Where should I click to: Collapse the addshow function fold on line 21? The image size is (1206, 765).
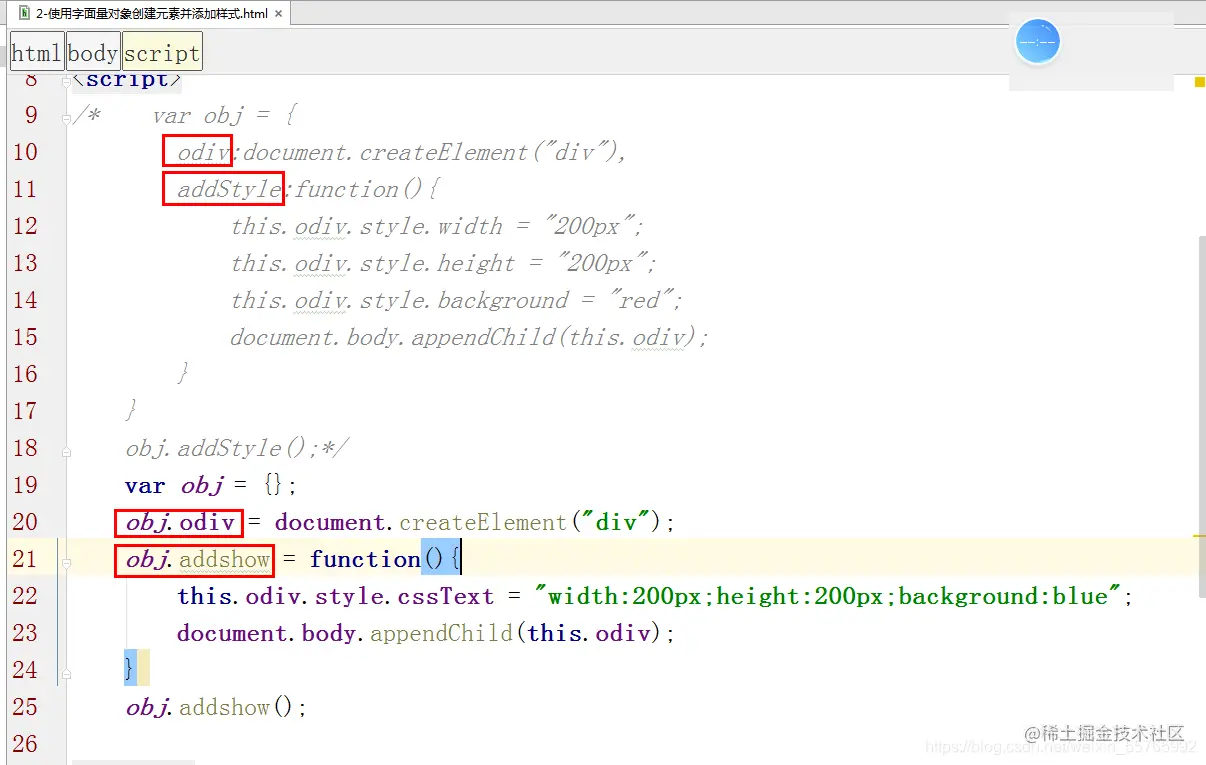click(x=66, y=561)
